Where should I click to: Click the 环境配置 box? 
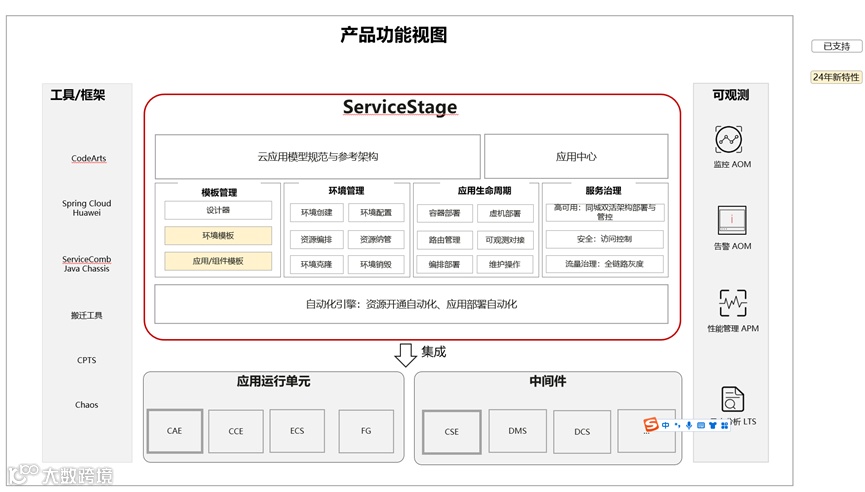tap(376, 212)
